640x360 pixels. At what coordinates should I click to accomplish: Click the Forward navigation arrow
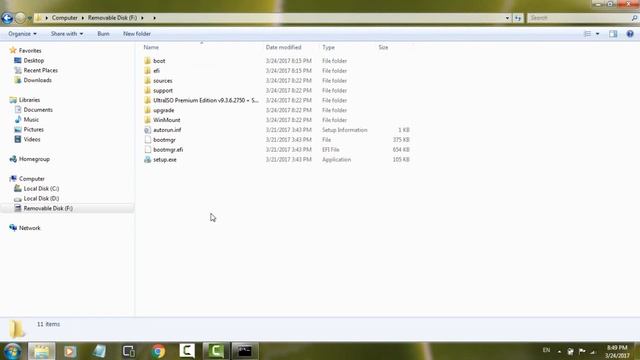pyautogui.click(x=20, y=18)
